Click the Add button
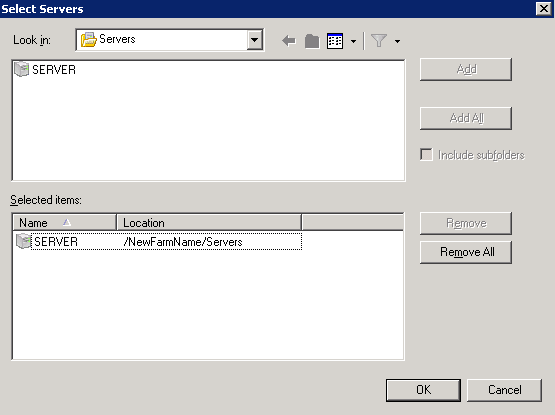This screenshot has width=555, height=415. [466, 69]
